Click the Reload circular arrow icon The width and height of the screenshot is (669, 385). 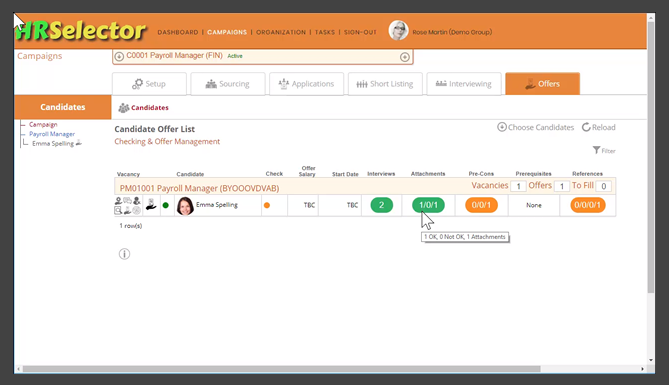[x=586, y=127]
